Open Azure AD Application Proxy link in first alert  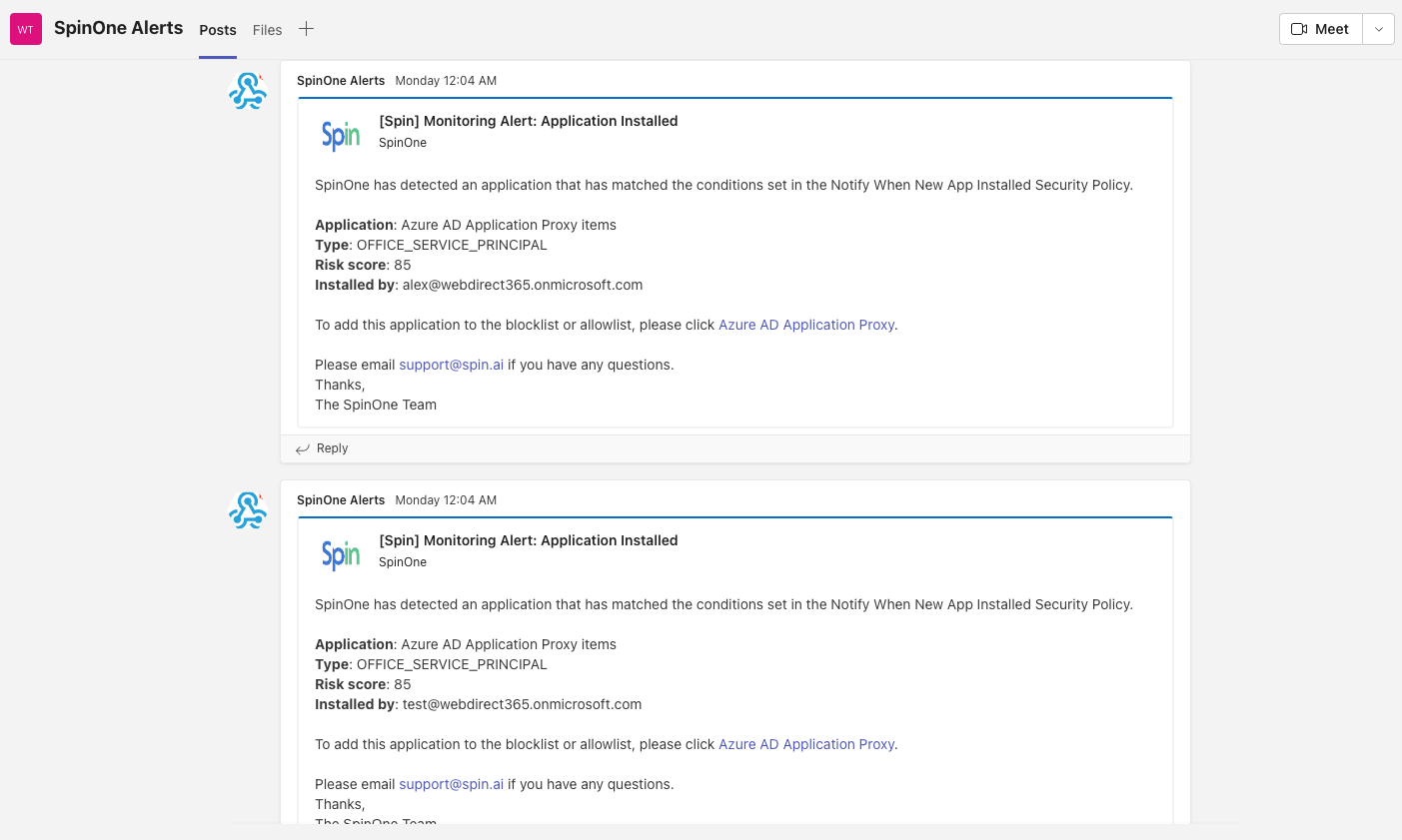pyautogui.click(x=805, y=325)
